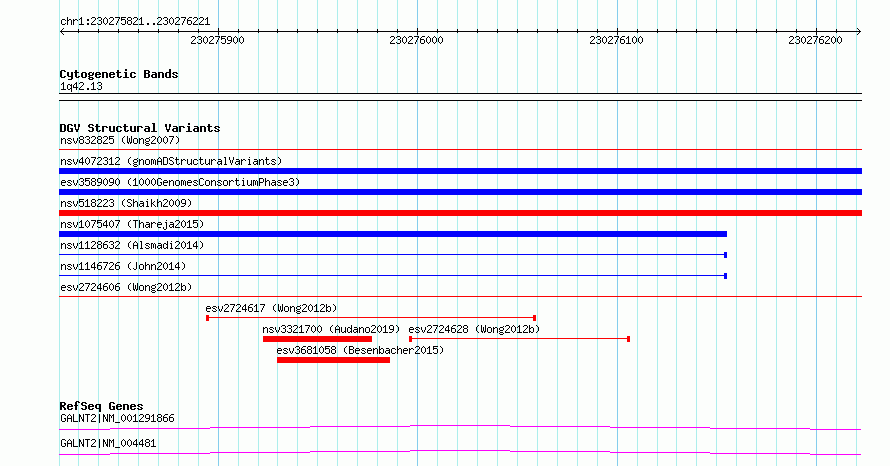
Task: Select the thin red line under esv2724628
Action: [x=519, y=339]
